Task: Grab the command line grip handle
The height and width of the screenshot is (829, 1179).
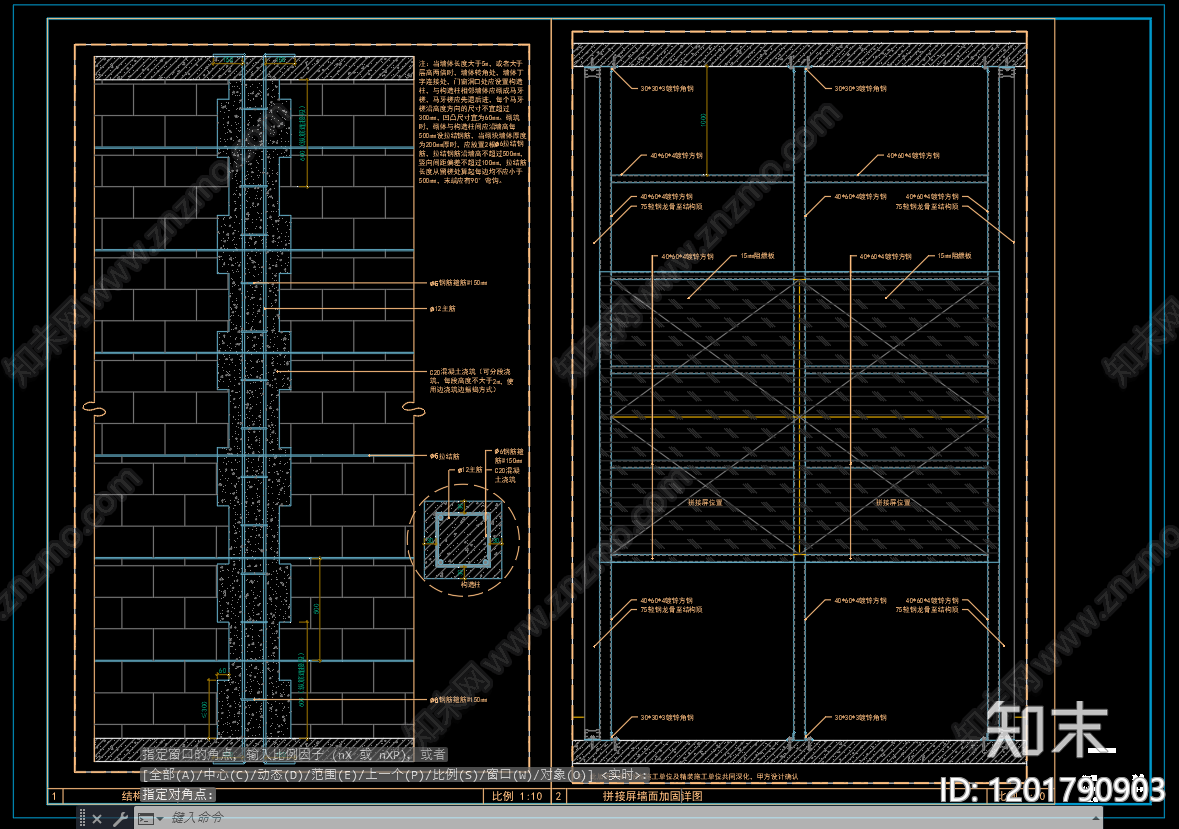Action: [x=83, y=818]
